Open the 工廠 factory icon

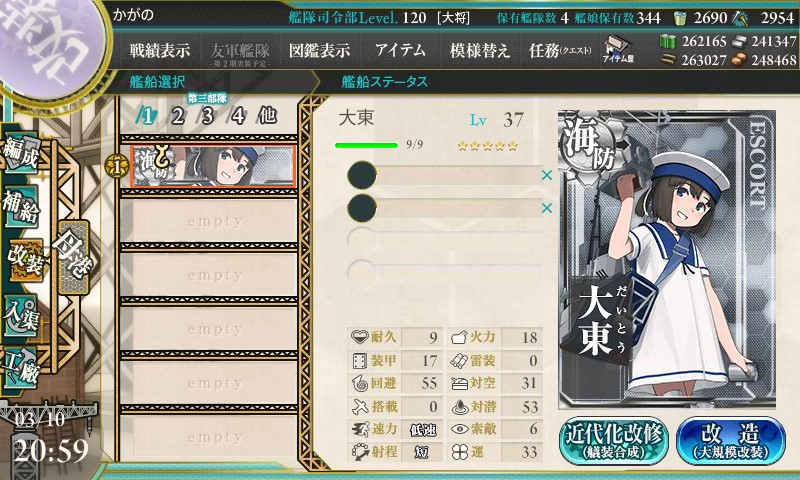[21, 368]
